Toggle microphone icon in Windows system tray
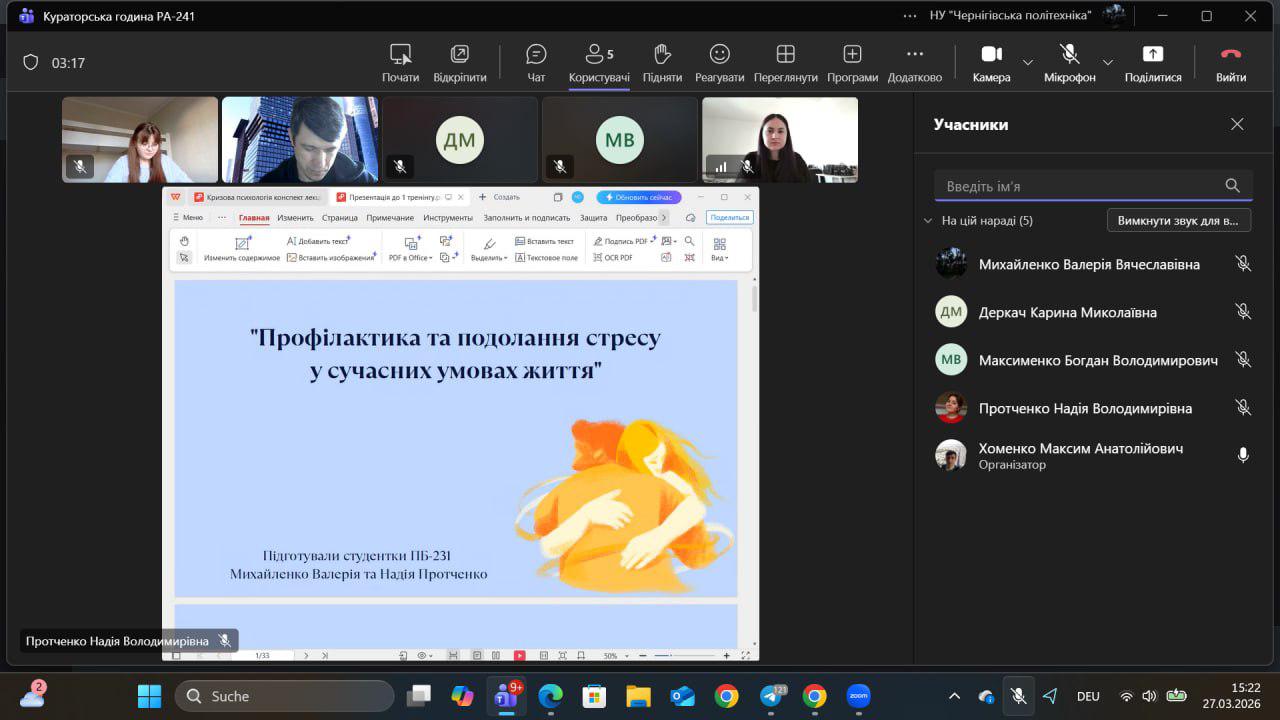This screenshot has height=720, width=1280. coord(1018,696)
